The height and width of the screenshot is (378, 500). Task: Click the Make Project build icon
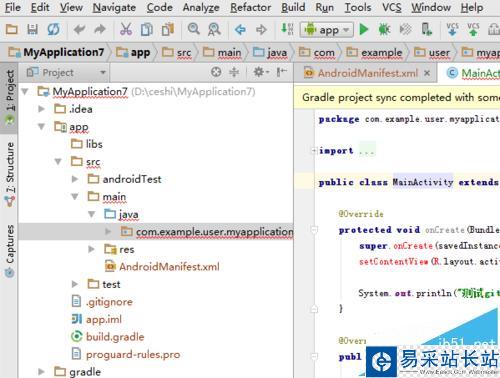(x=287, y=29)
